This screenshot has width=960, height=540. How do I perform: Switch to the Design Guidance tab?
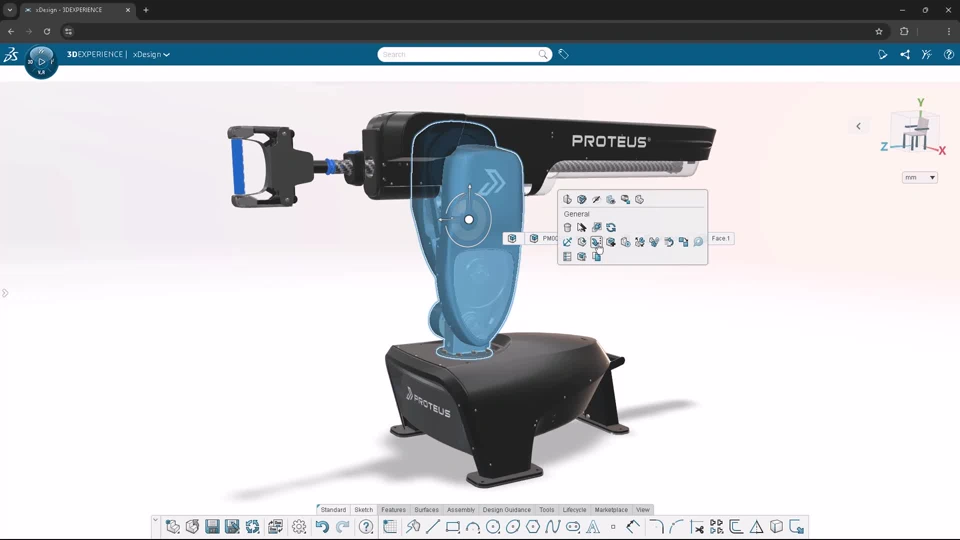click(507, 509)
